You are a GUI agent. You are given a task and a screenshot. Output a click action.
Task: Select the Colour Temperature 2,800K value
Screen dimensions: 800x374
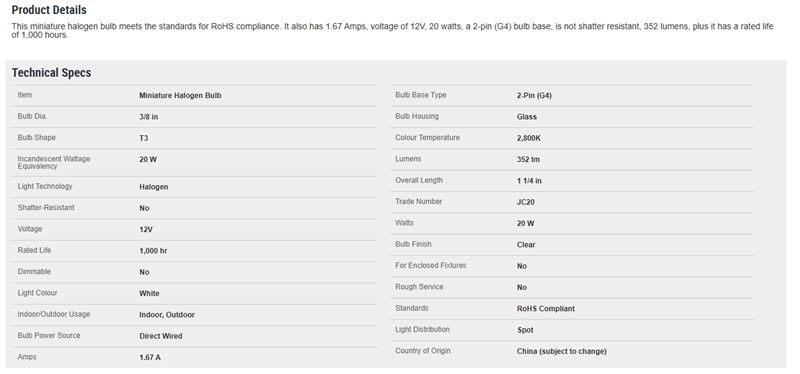tap(529, 138)
